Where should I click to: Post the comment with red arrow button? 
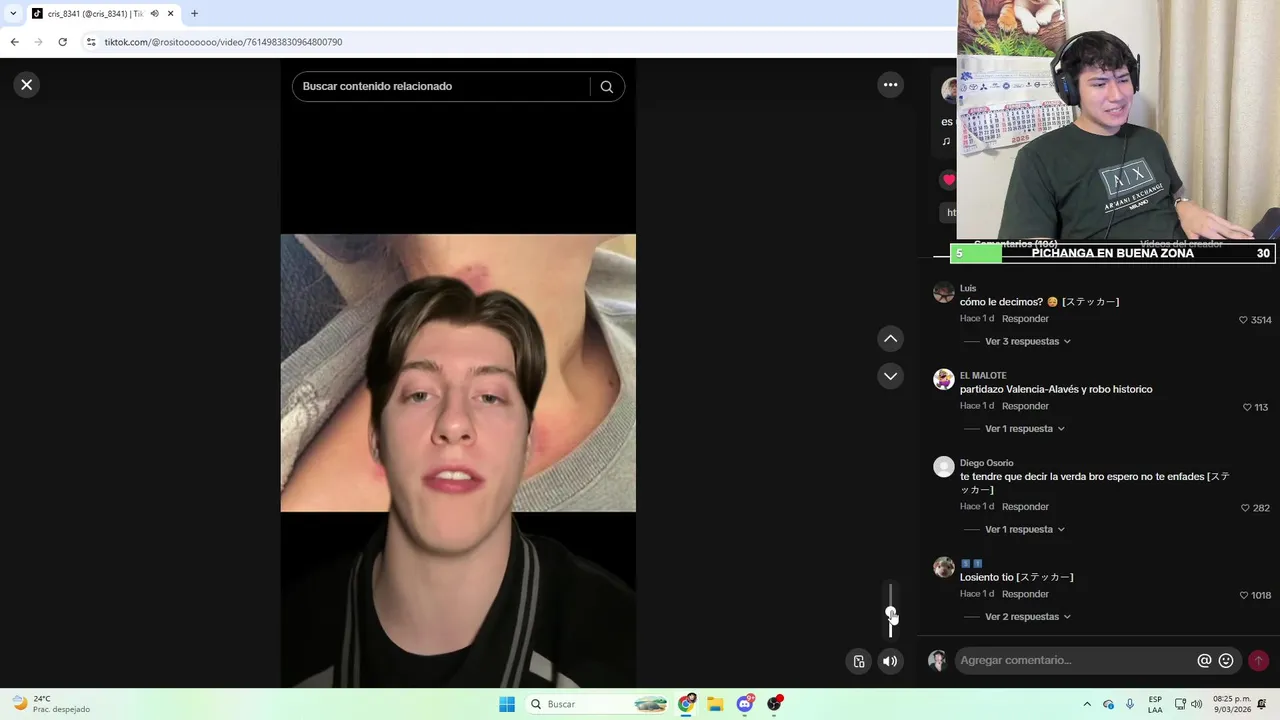(1258, 661)
